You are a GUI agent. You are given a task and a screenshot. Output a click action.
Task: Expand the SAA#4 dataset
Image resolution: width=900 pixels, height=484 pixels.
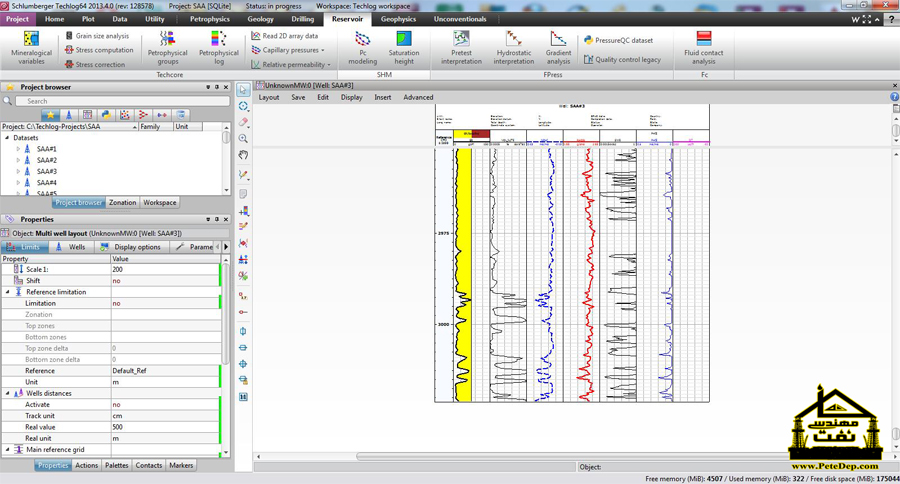pyautogui.click(x=18, y=183)
